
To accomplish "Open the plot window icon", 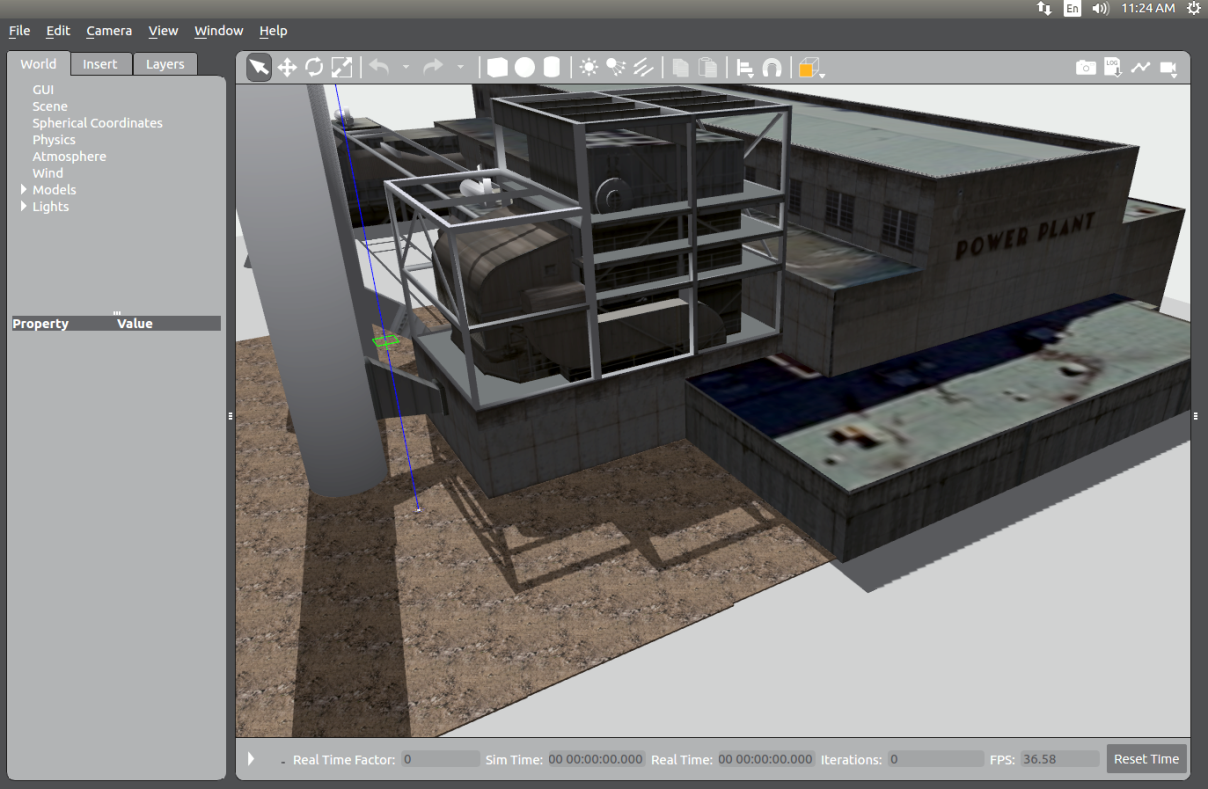I will [1140, 67].
